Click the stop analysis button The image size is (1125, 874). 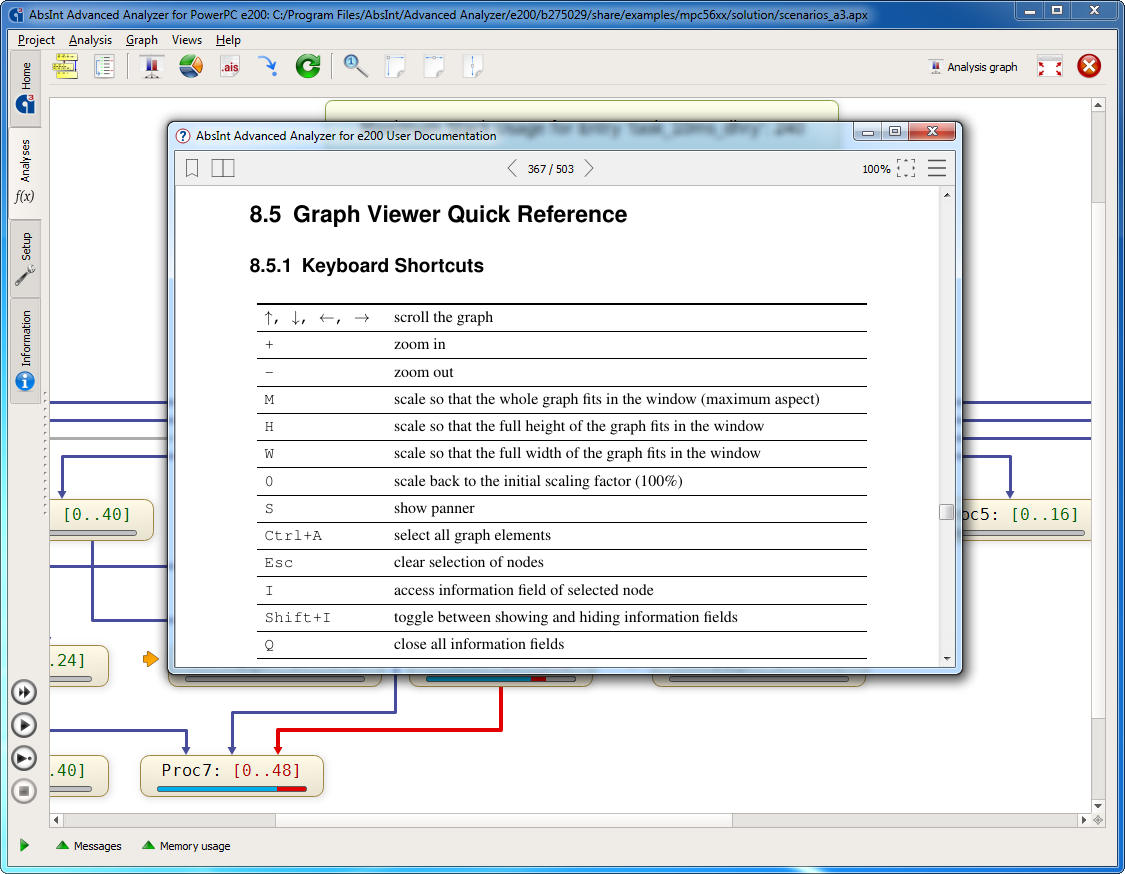pos(24,791)
